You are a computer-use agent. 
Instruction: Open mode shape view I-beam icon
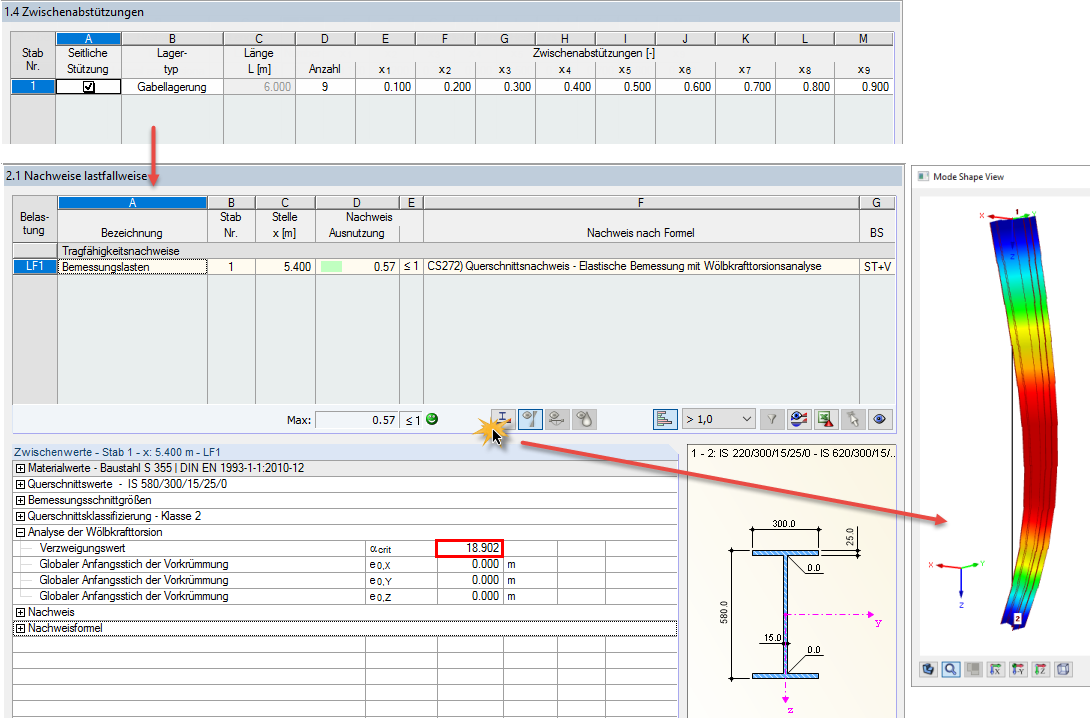[503, 420]
